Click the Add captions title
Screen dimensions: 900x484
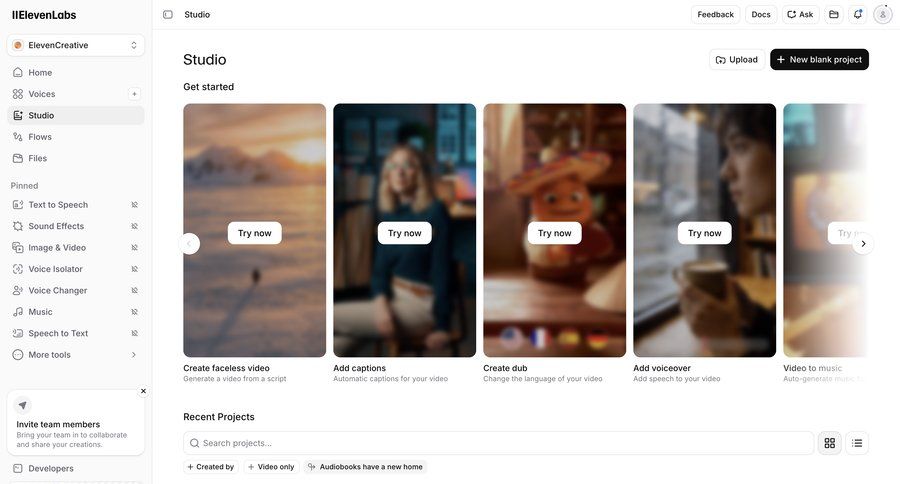(x=359, y=368)
